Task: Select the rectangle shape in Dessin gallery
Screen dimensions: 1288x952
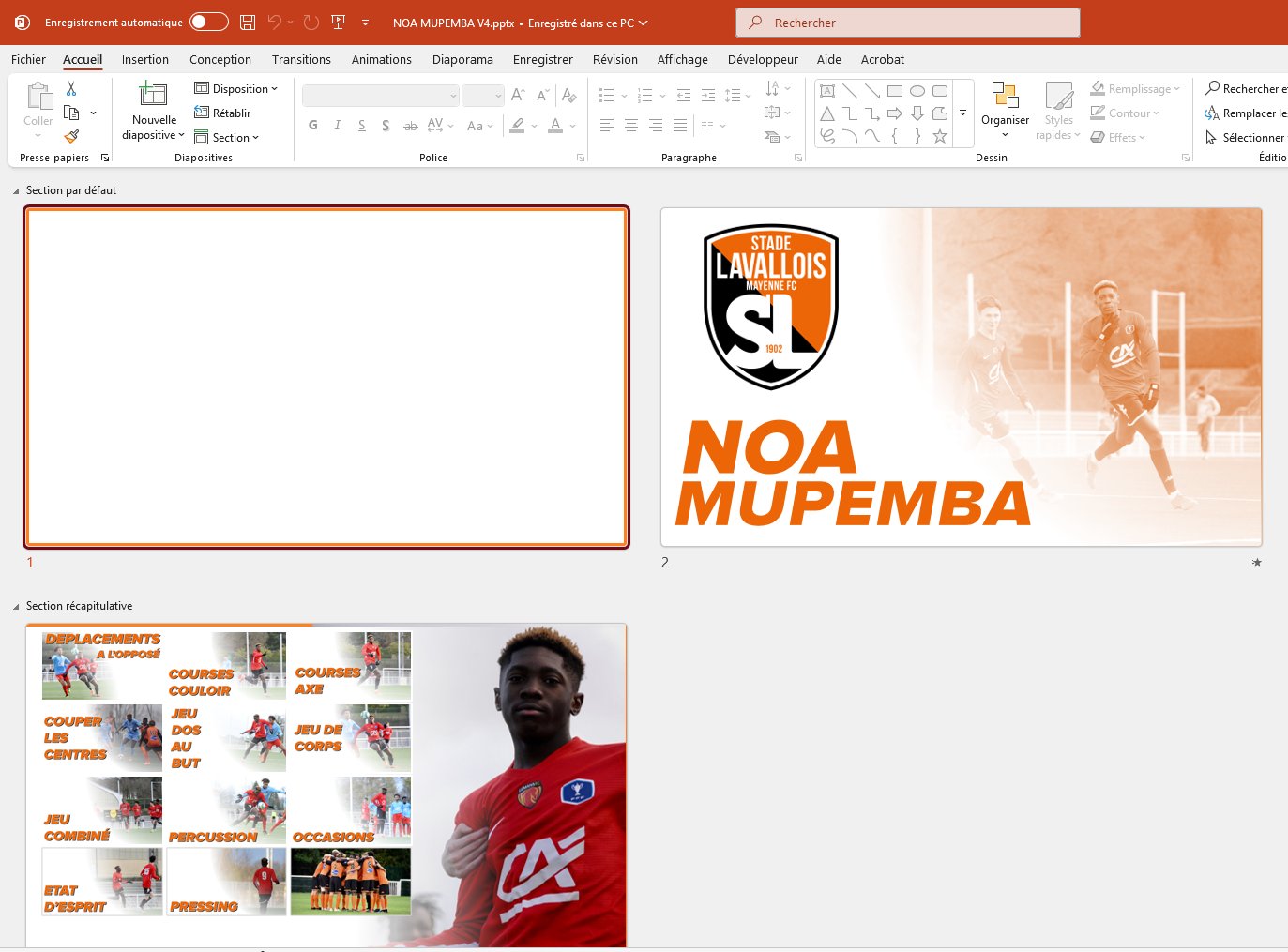Action: point(895,91)
